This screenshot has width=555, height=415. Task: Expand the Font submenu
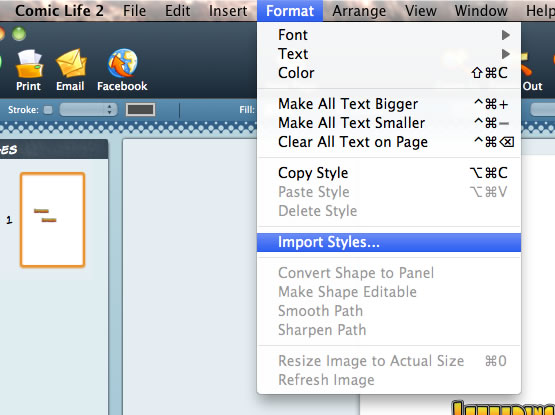pyautogui.click(x=389, y=35)
